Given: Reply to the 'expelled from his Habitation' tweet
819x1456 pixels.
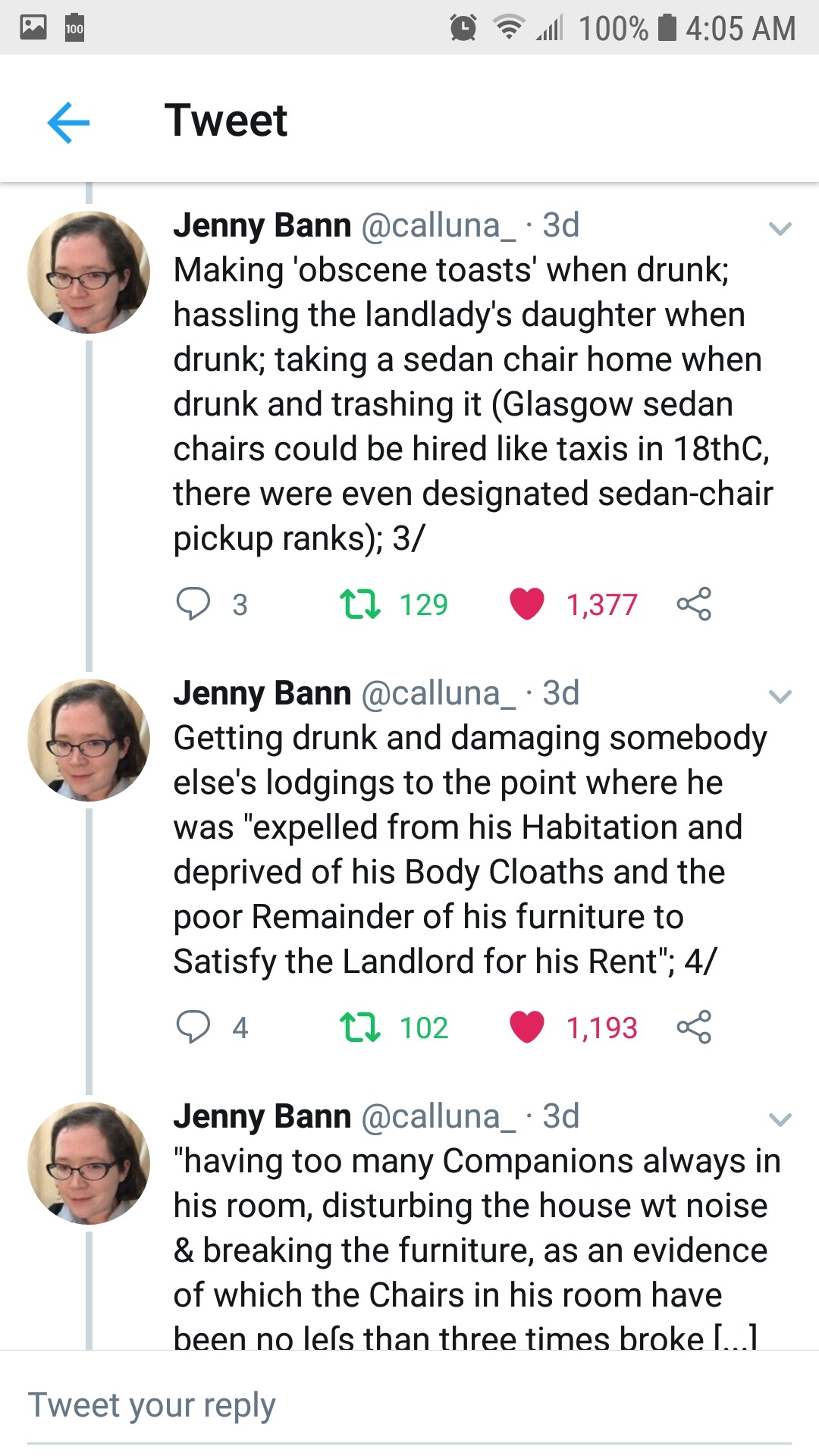Looking at the screenshot, I should (x=193, y=1028).
